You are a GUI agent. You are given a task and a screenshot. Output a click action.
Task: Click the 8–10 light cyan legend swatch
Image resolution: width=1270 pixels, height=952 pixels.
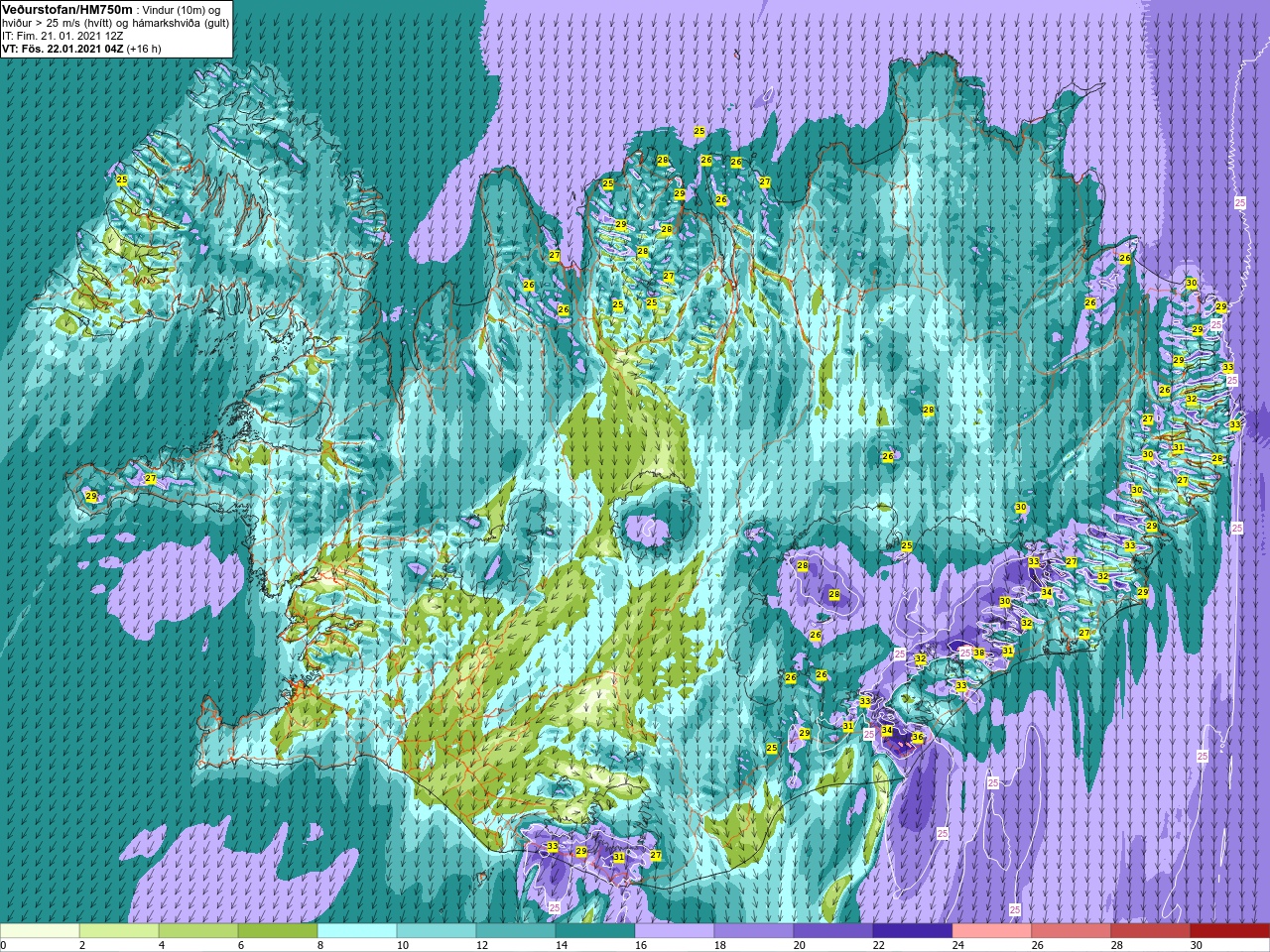pyautogui.click(x=357, y=931)
